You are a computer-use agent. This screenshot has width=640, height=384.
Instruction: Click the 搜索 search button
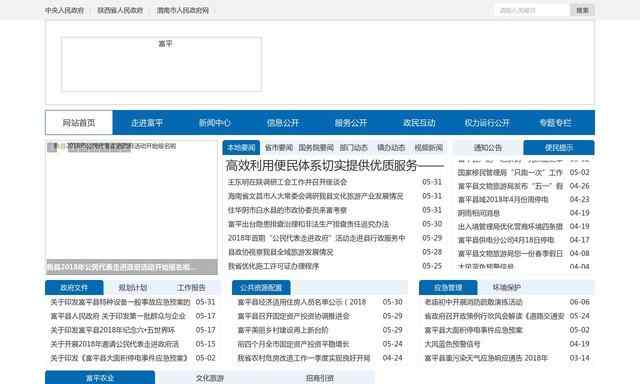click(x=582, y=10)
